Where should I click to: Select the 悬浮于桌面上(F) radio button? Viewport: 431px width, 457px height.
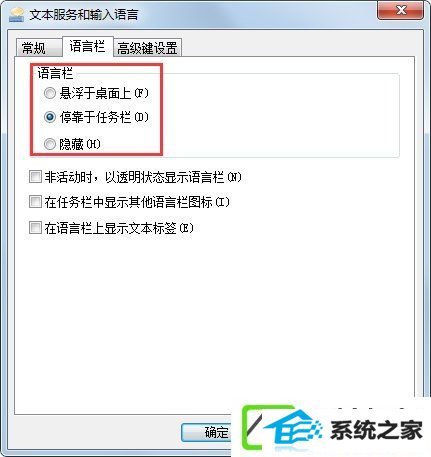pos(50,93)
